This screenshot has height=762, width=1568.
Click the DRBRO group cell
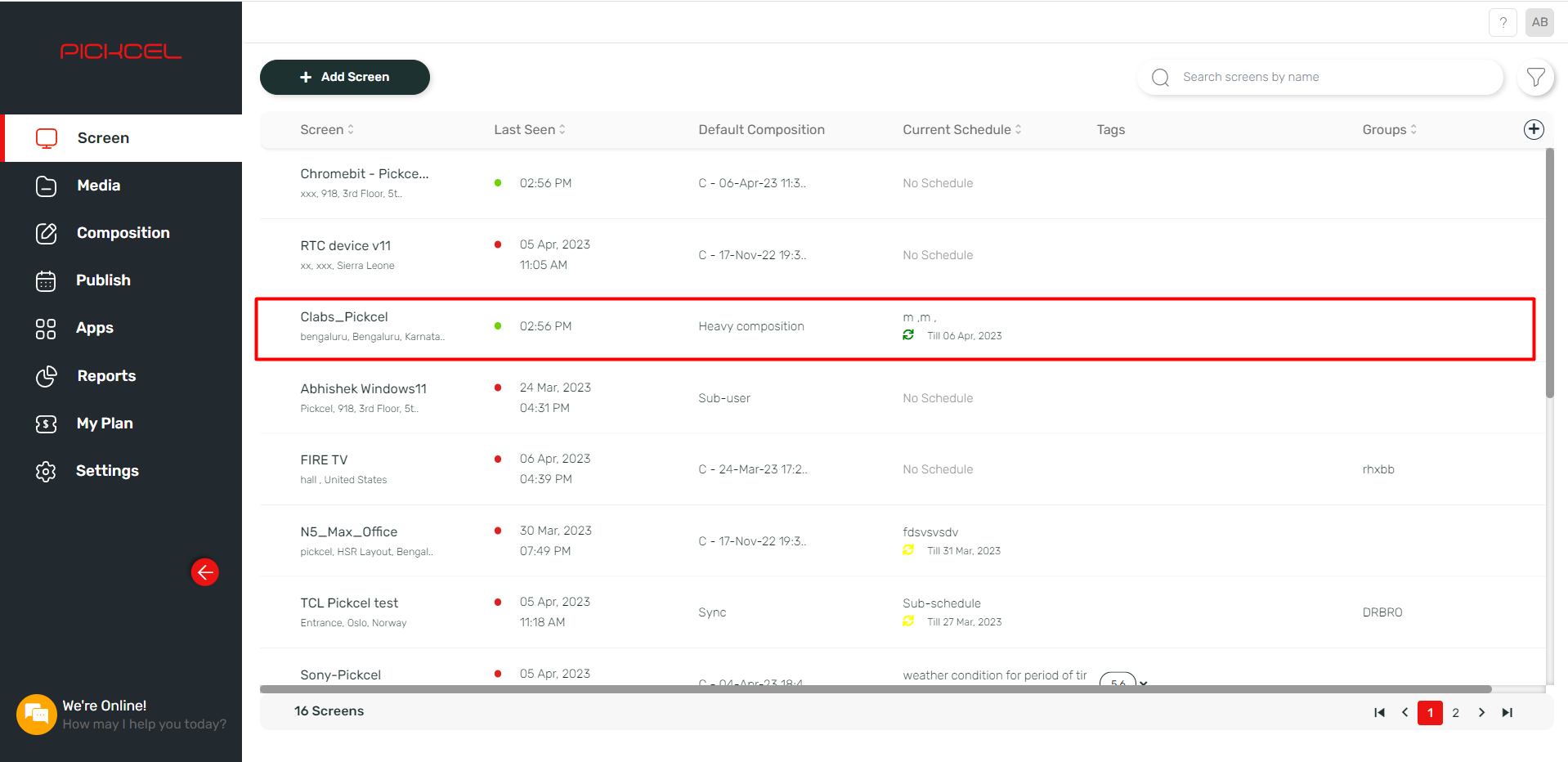tap(1382, 612)
